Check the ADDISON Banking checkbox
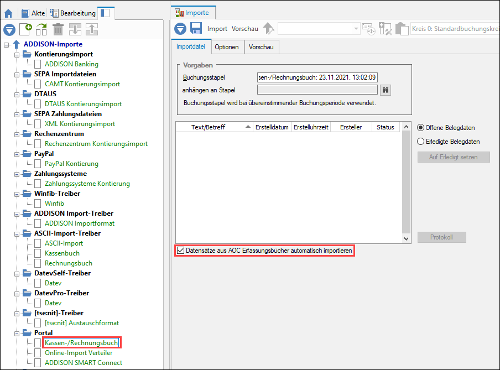 [x=38, y=64]
